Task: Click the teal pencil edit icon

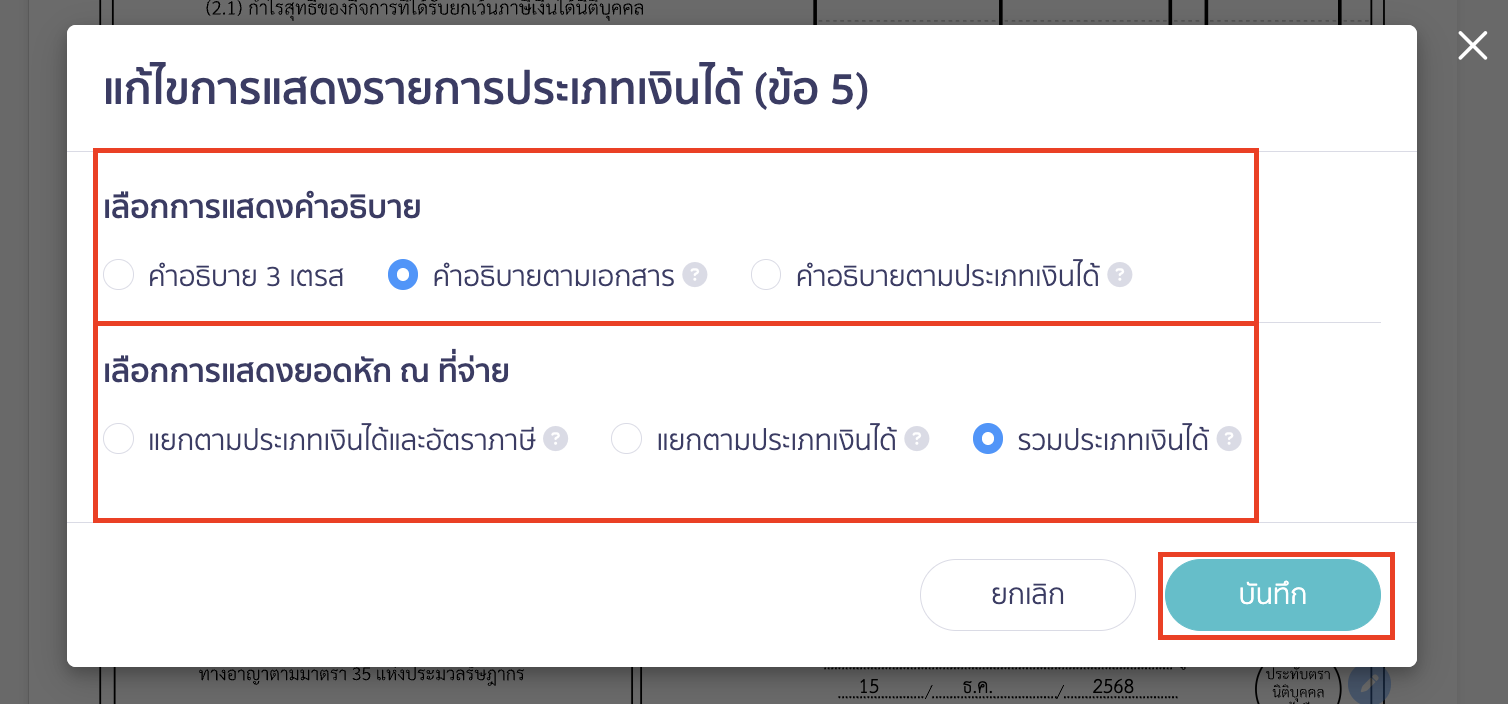Action: coord(1369,683)
